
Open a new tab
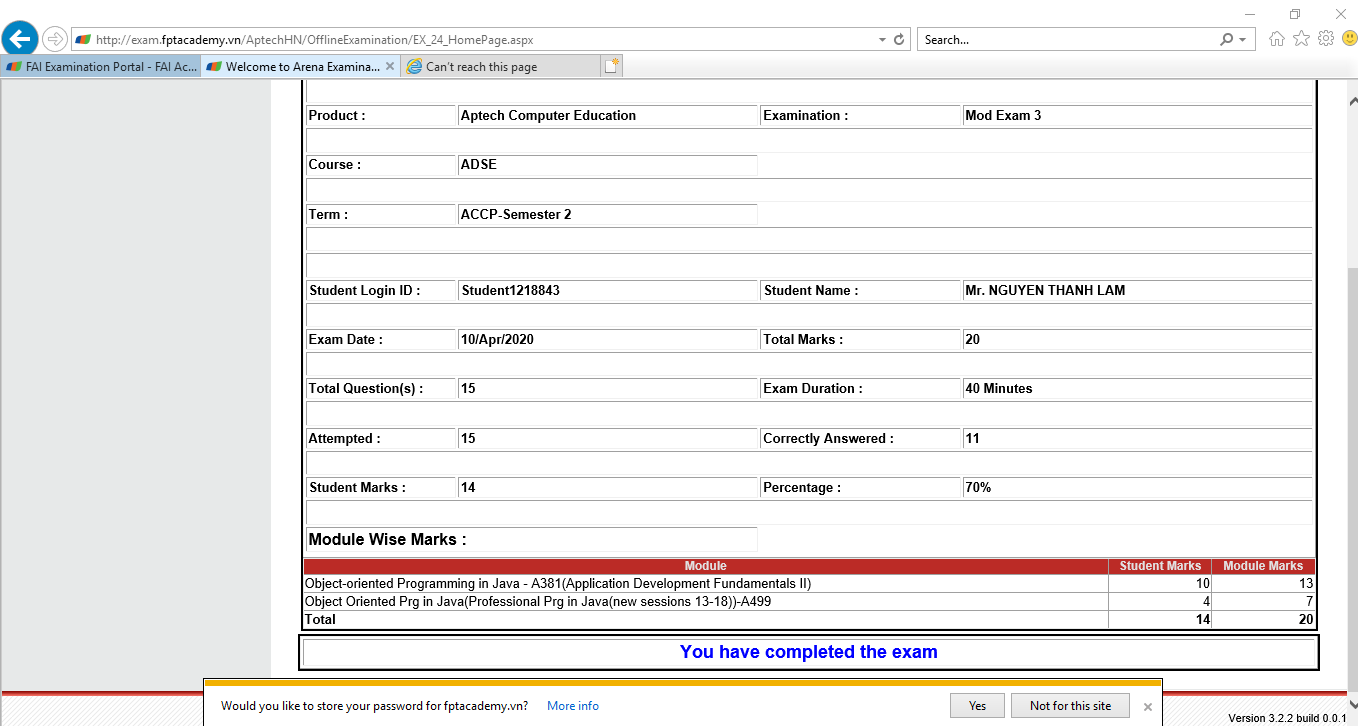(611, 66)
